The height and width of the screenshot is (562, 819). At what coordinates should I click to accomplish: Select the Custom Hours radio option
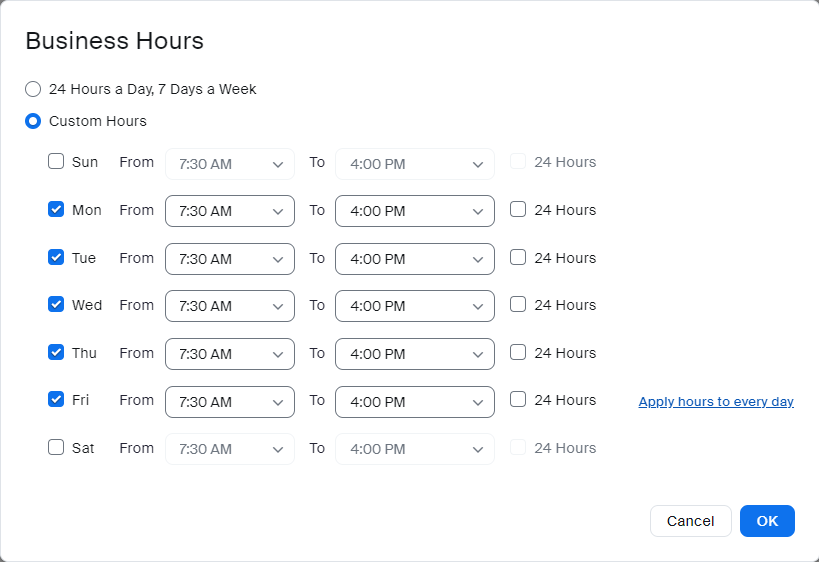(x=33, y=121)
